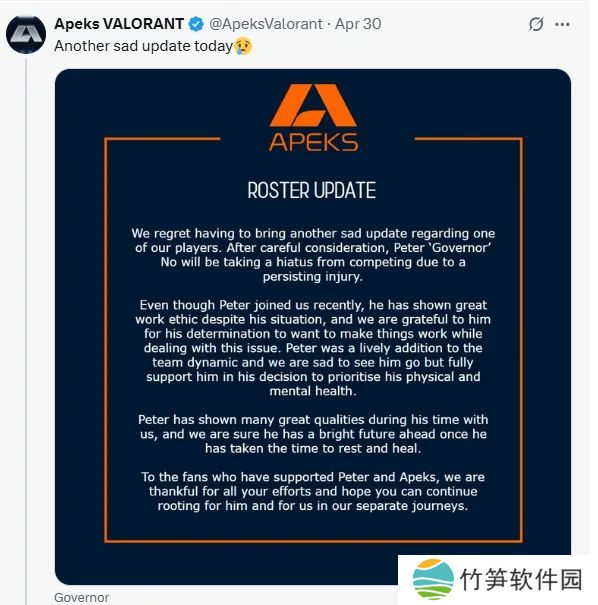Open the three-dot more options menu

562,24
